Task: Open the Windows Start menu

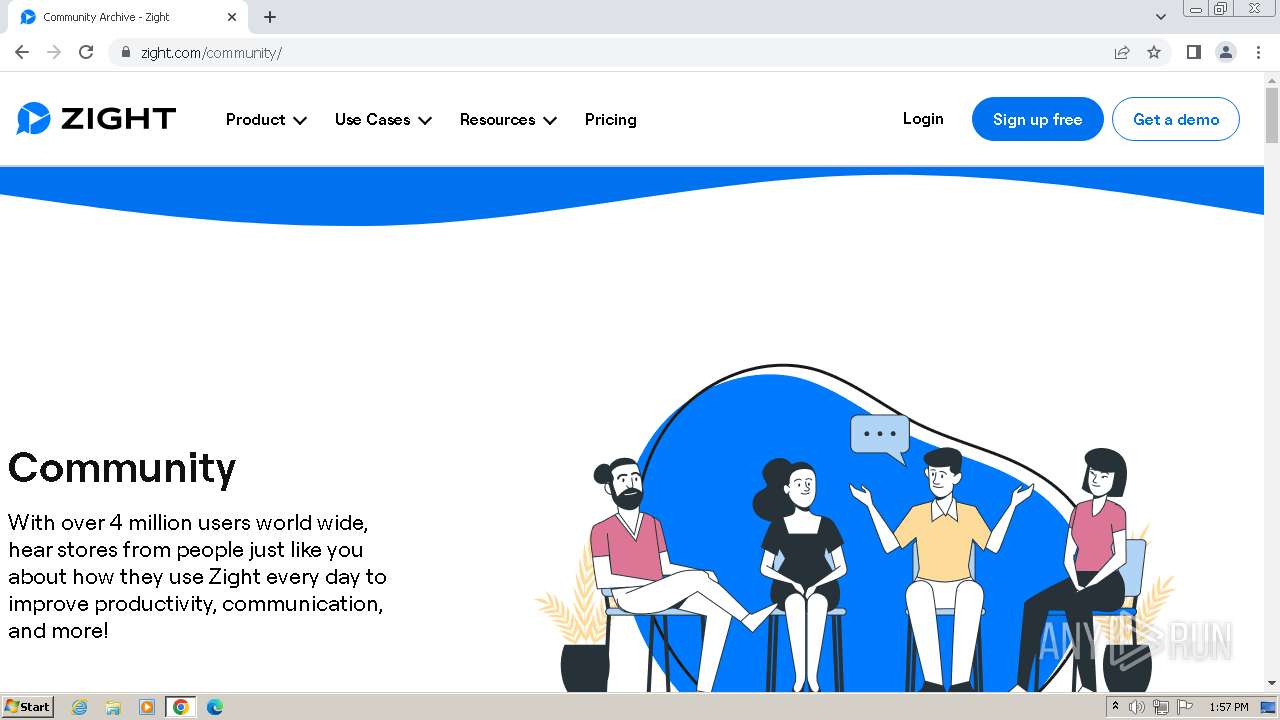Action: tap(27, 706)
